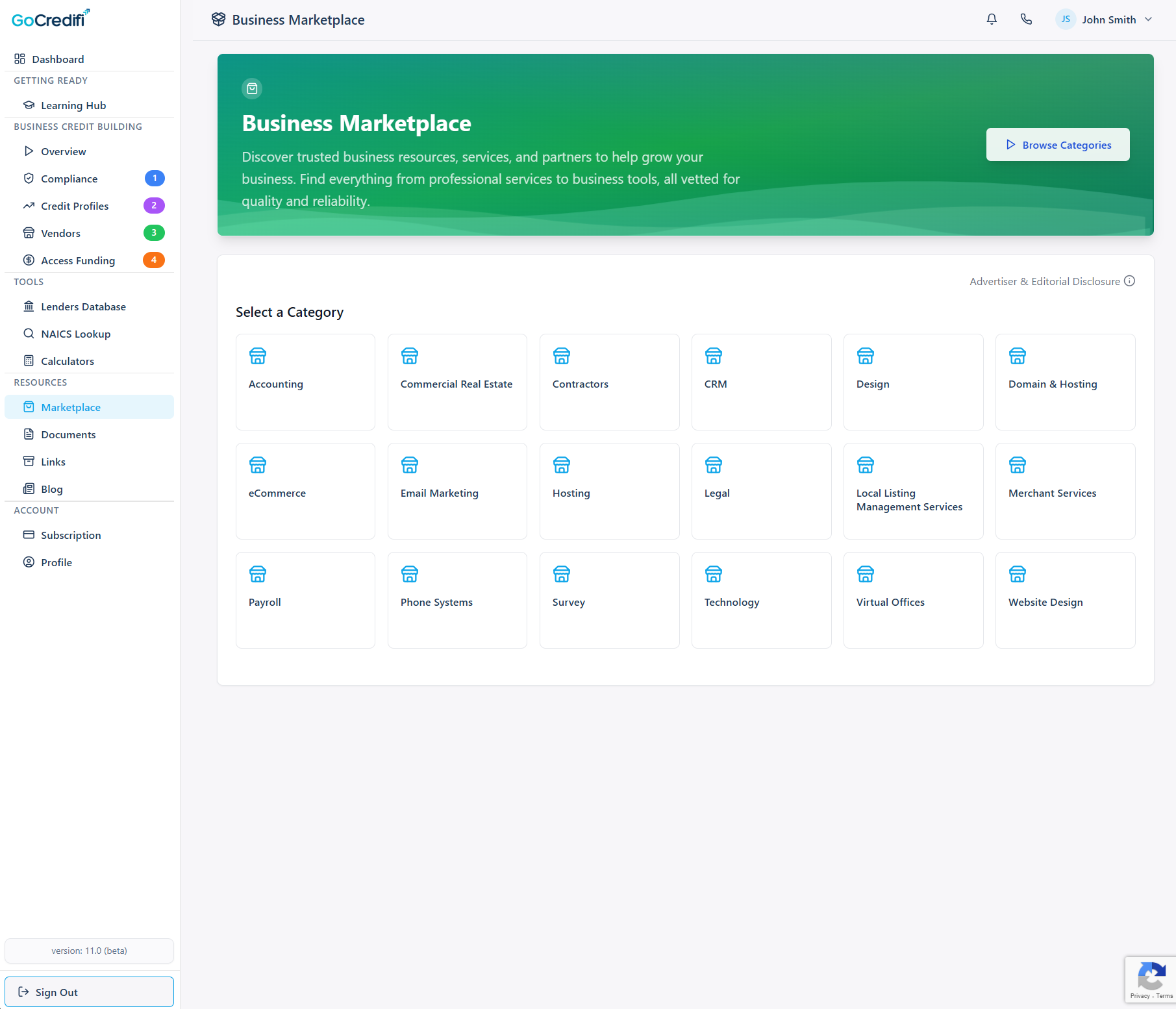The image size is (1176, 1009).
Task: Open the John Smith account dropdown
Action: coord(1148,19)
